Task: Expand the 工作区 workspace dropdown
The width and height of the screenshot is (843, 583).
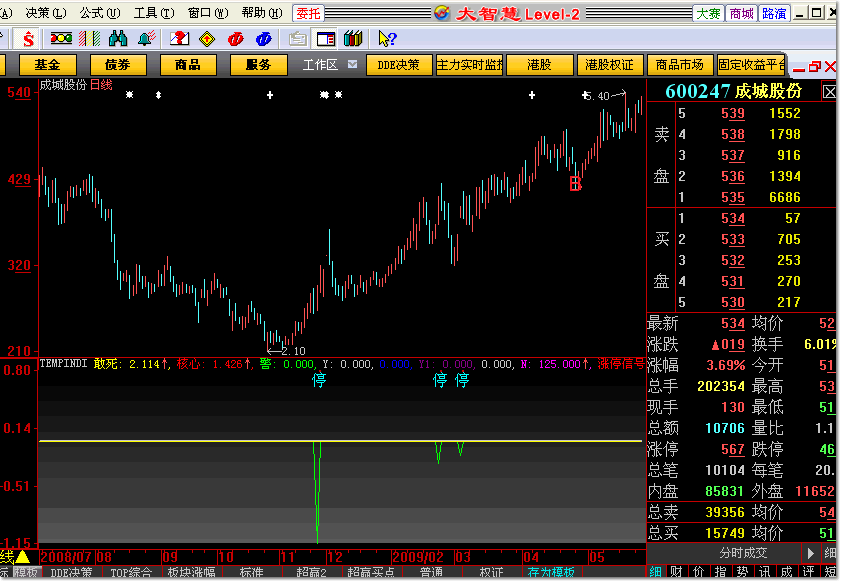Action: click(x=352, y=65)
